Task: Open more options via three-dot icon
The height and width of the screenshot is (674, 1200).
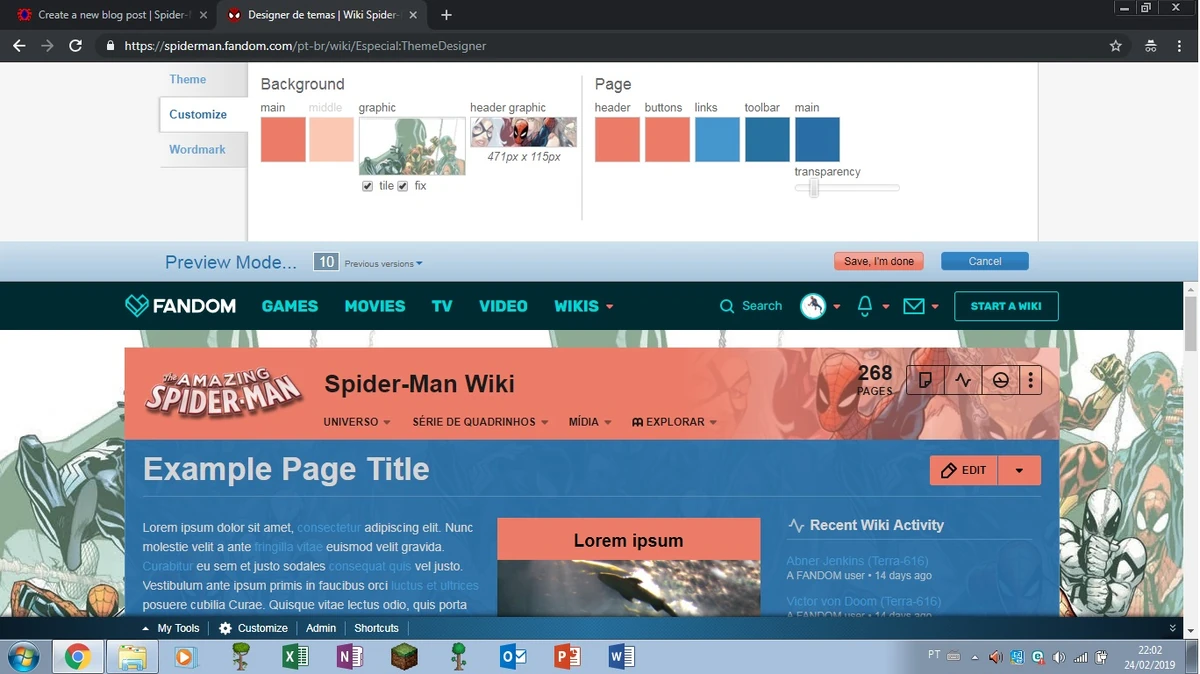Action: coord(1030,380)
